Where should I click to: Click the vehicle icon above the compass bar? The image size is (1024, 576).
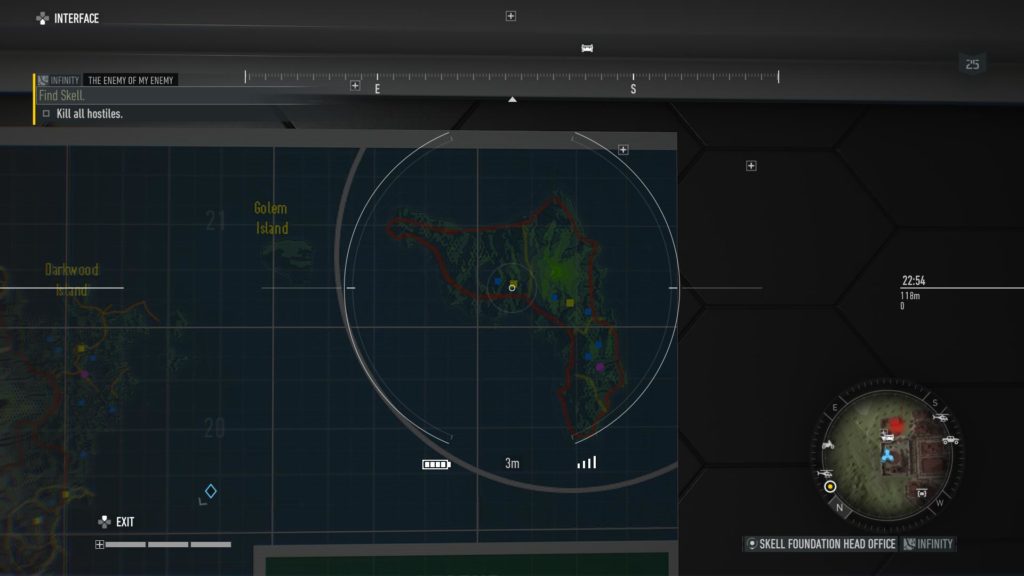click(x=587, y=48)
